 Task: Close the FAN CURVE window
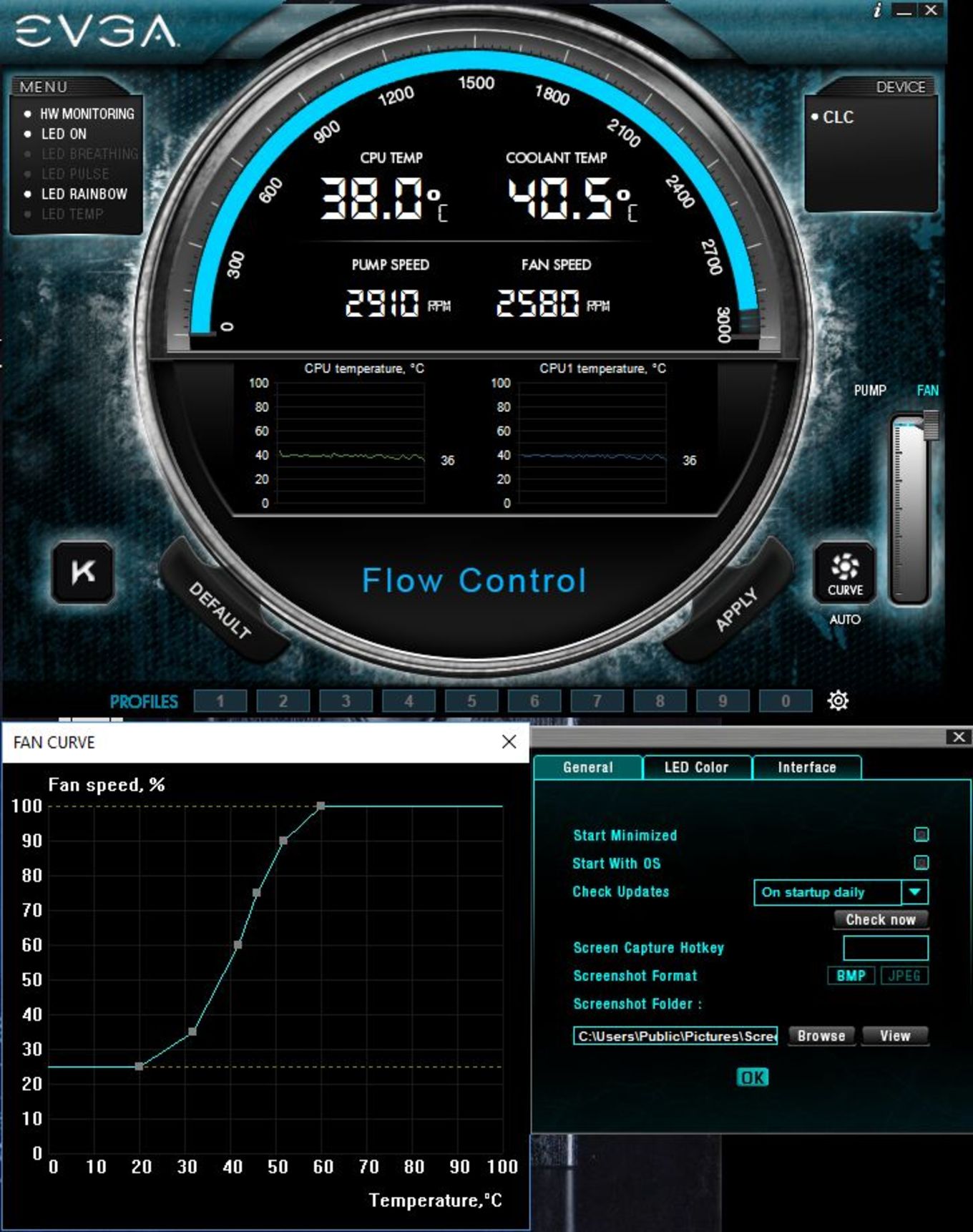click(509, 742)
